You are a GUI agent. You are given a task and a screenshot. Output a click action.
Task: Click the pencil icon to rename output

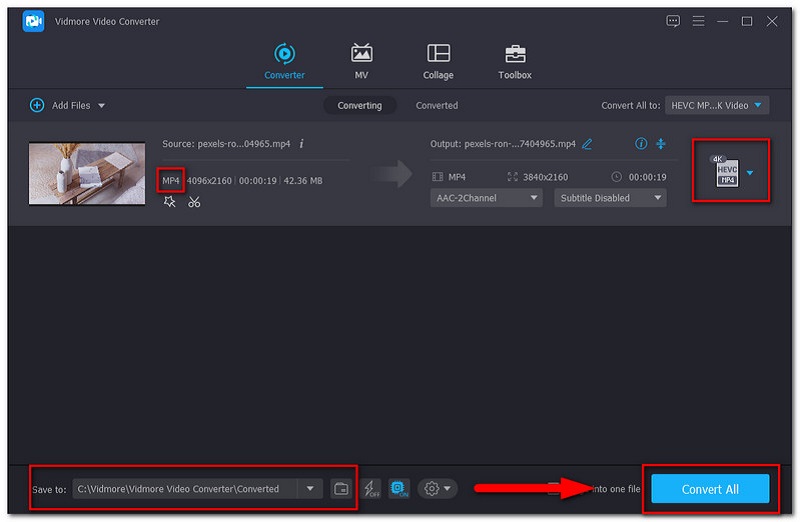coord(587,144)
